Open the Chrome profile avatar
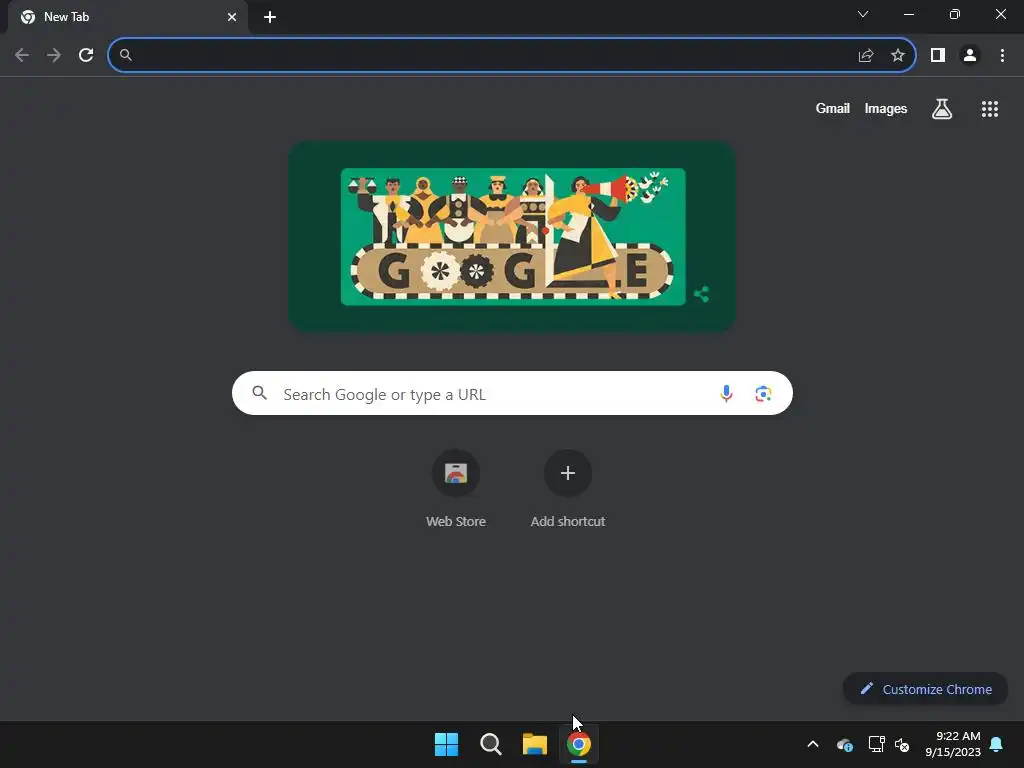 click(970, 56)
